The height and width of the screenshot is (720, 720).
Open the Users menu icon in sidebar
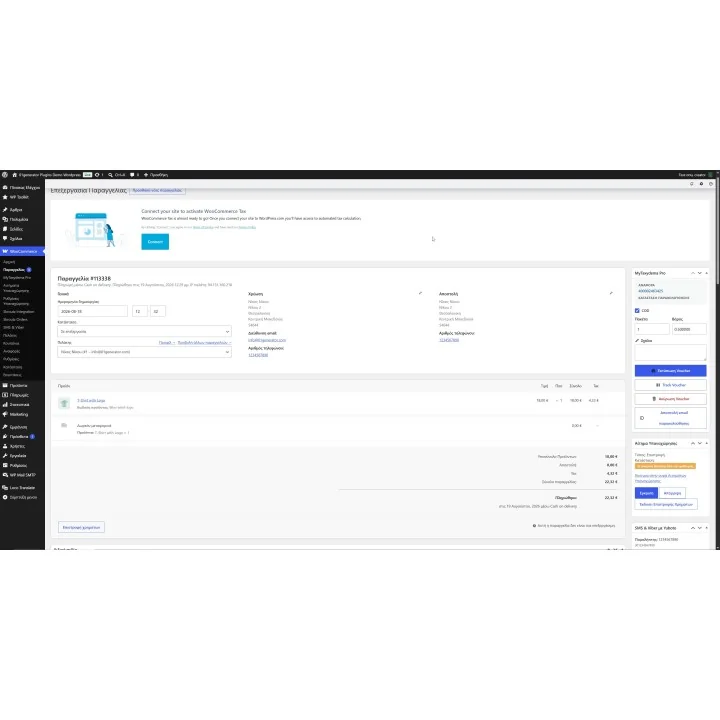[5, 446]
